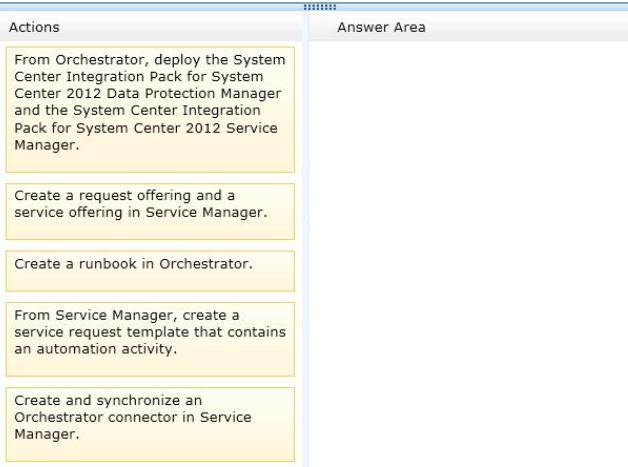Viewport: 628px width, 467px height.
Task: Select the 'Create a runbook in Orchestrator' action
Action: [x=150, y=271]
